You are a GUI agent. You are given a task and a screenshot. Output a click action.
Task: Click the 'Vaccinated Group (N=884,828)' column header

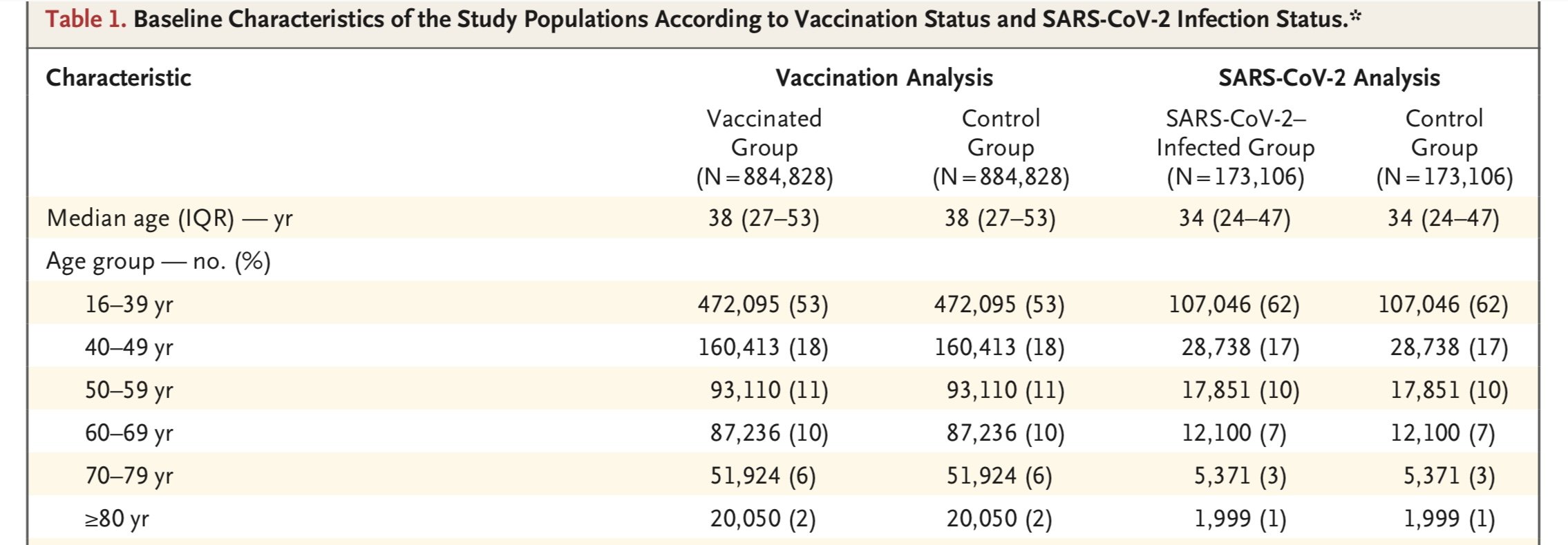(764, 148)
